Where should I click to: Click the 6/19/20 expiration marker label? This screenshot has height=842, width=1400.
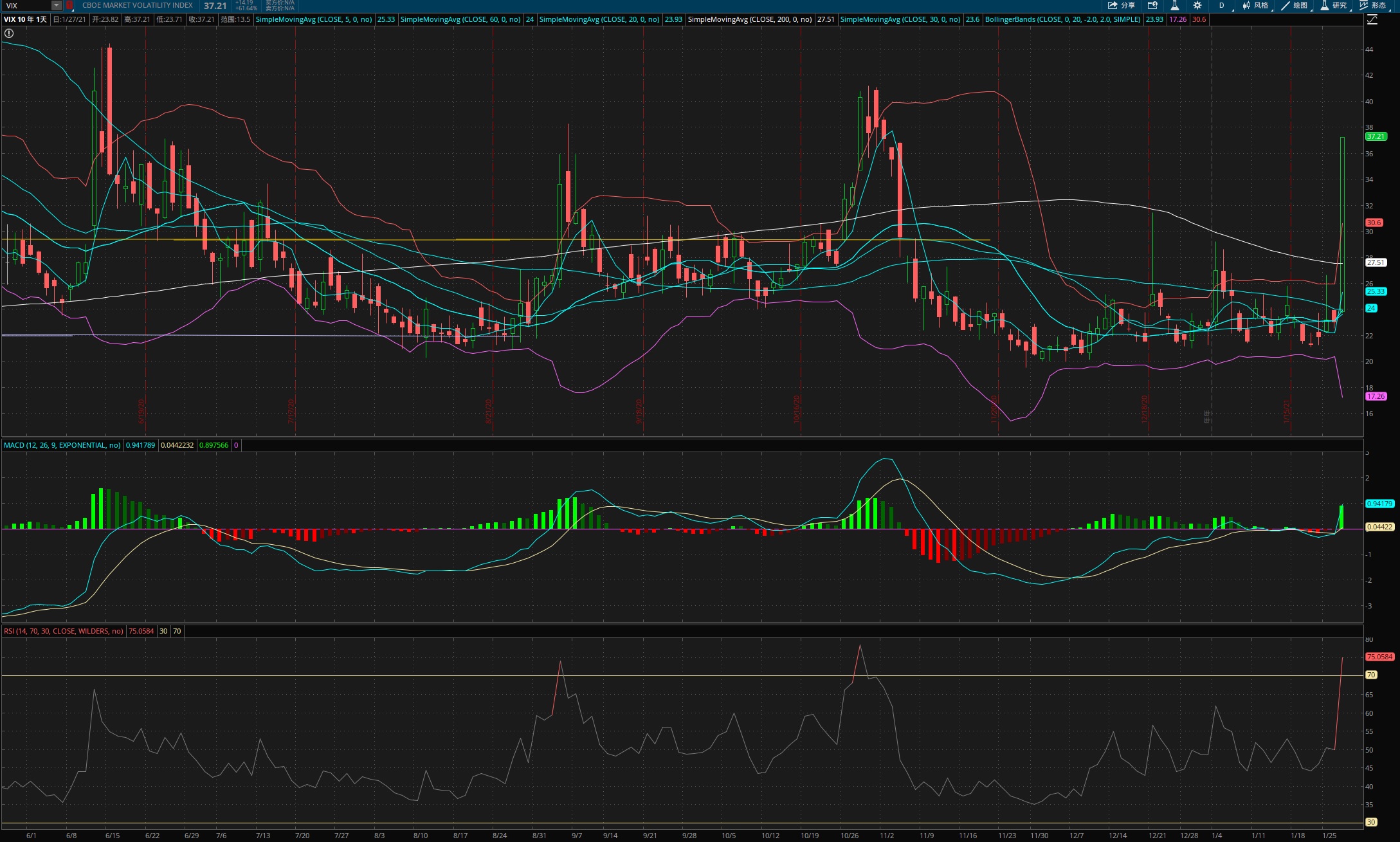click(x=142, y=412)
